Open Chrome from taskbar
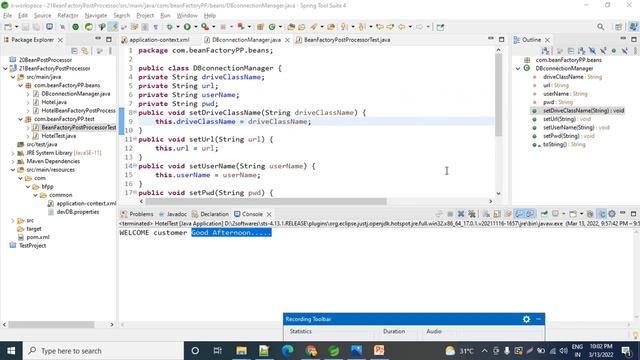The image size is (640, 360). (x=311, y=351)
